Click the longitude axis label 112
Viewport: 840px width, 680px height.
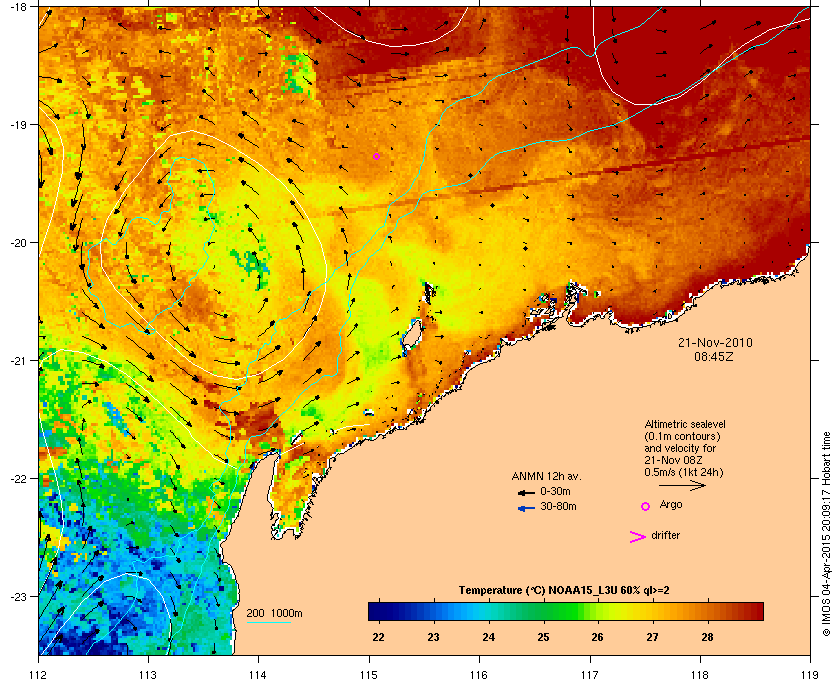point(39,675)
